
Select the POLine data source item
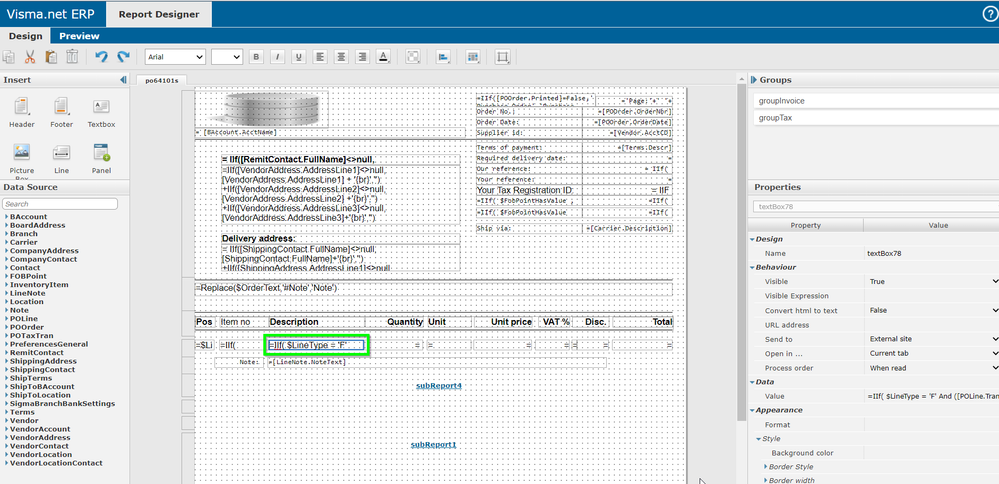click(24, 318)
